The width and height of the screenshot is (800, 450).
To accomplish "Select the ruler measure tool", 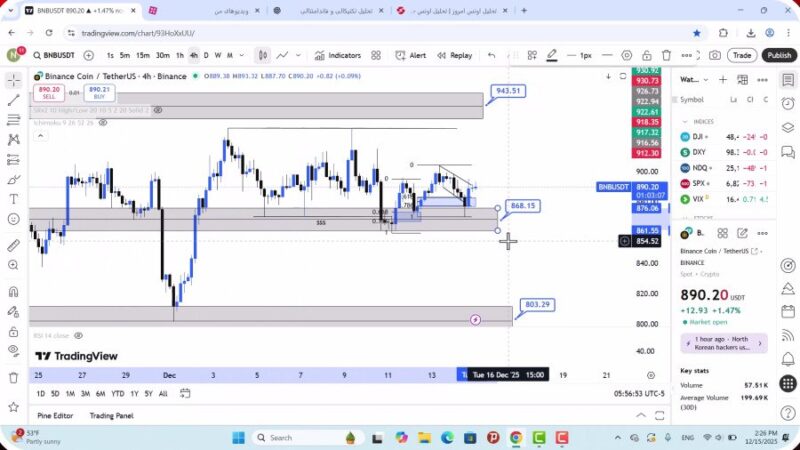I will tap(13, 245).
